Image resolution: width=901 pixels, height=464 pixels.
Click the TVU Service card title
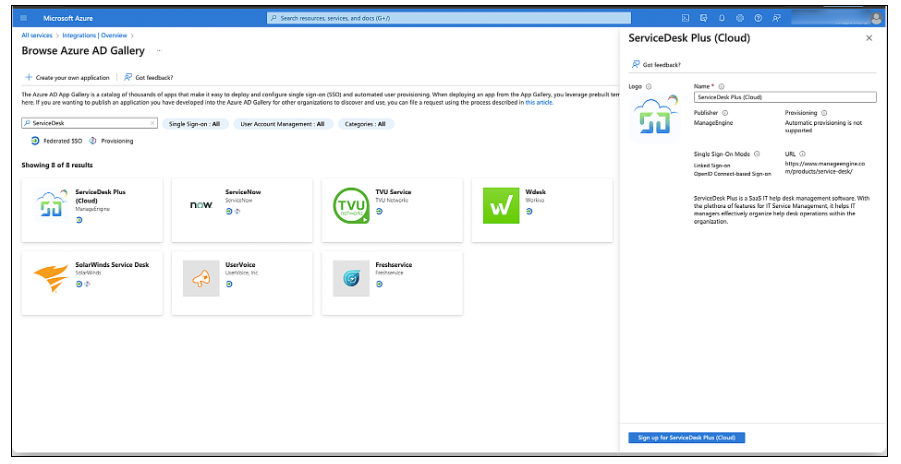pos(393,191)
